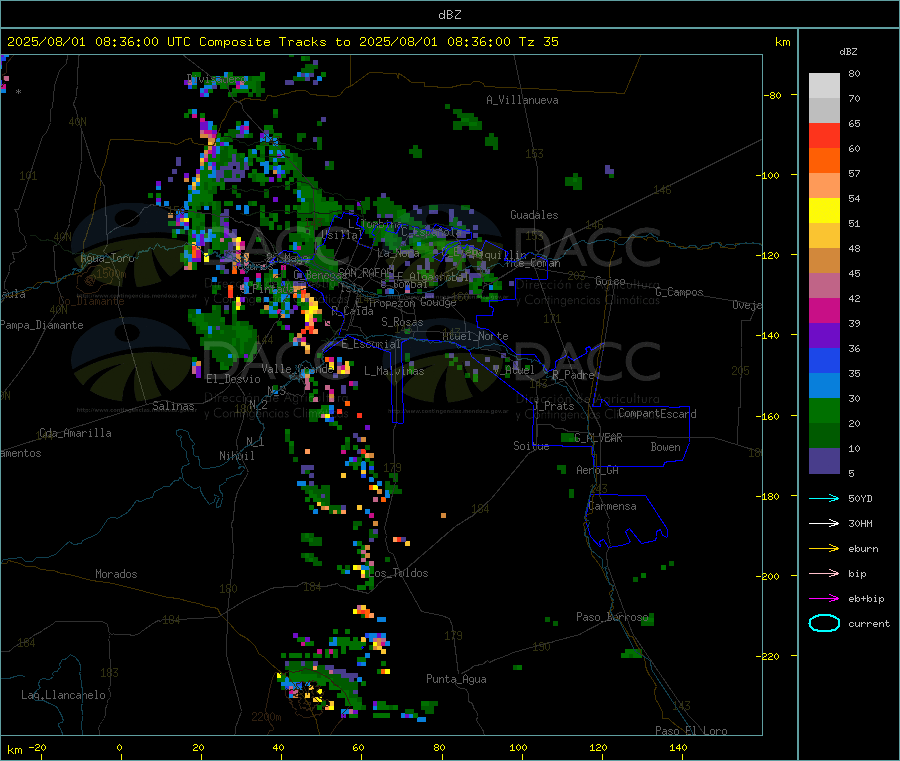
Task: Select the slate 5 dBZ color swatch
Action: click(824, 461)
